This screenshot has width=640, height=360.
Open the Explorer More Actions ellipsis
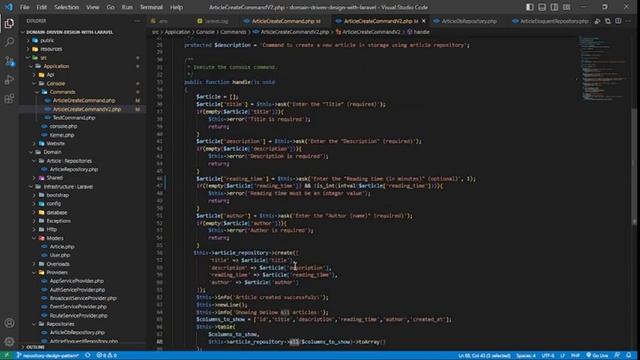tap(137, 21)
